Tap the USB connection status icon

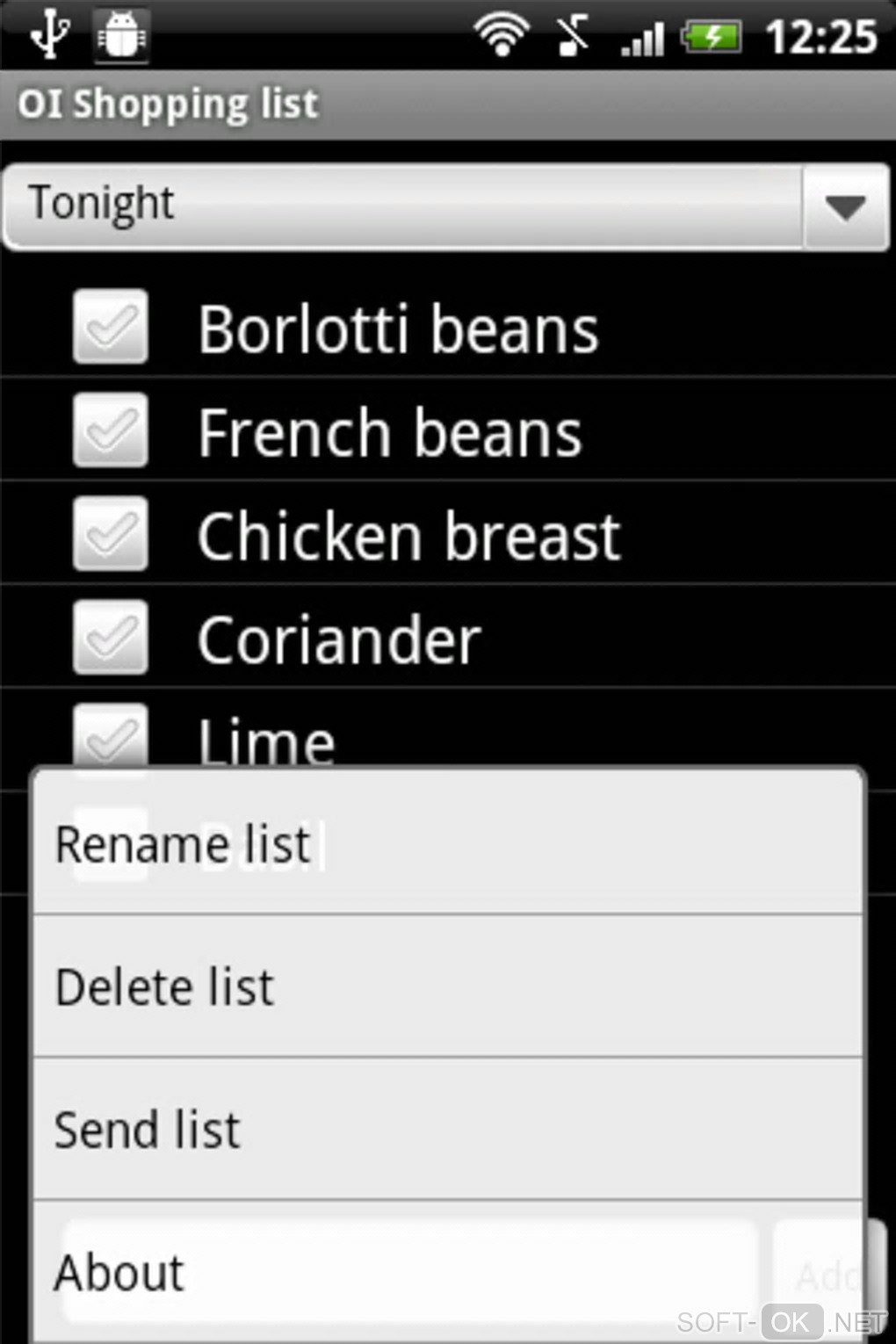tap(48, 35)
